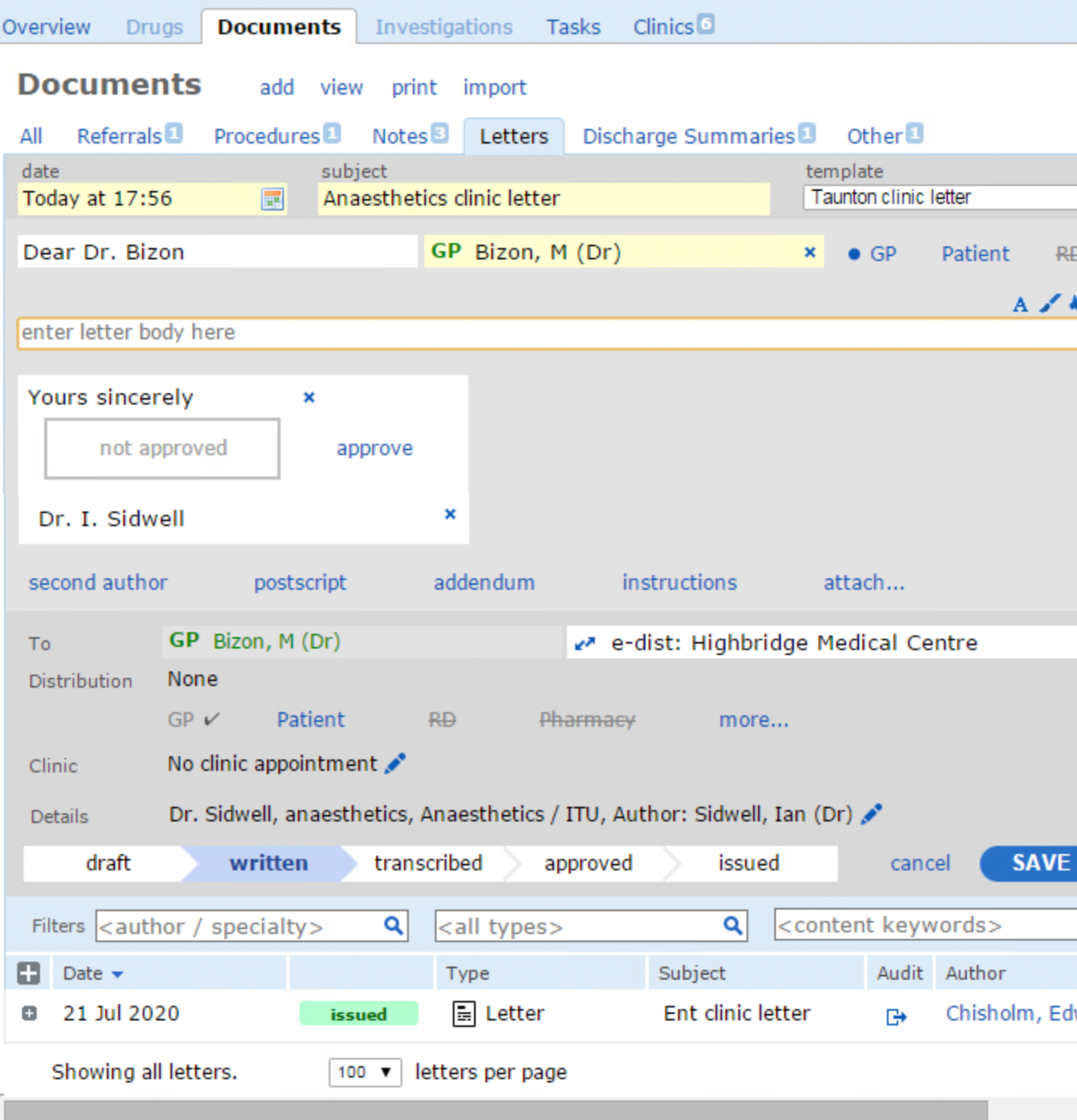Image resolution: width=1077 pixels, height=1120 pixels.
Task: Click the Clinics tab count badge
Action: pyautogui.click(x=706, y=24)
